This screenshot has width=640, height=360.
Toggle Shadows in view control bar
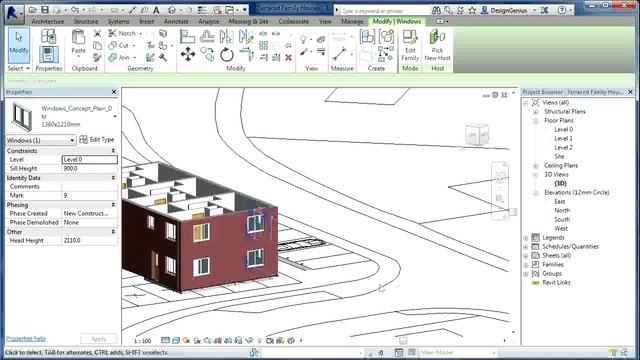[197, 340]
